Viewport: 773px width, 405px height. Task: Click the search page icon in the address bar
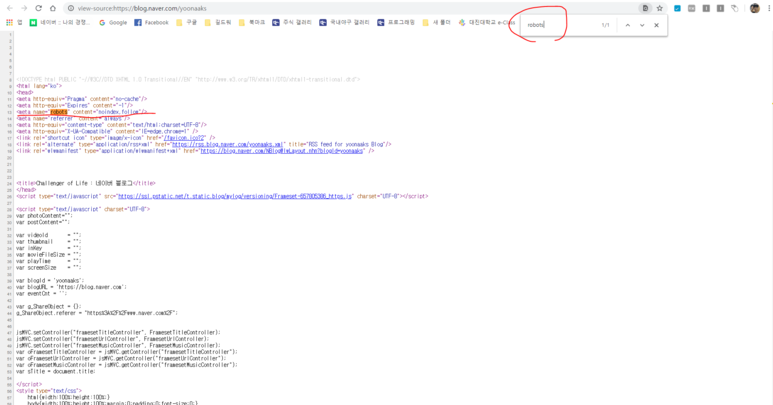point(645,8)
